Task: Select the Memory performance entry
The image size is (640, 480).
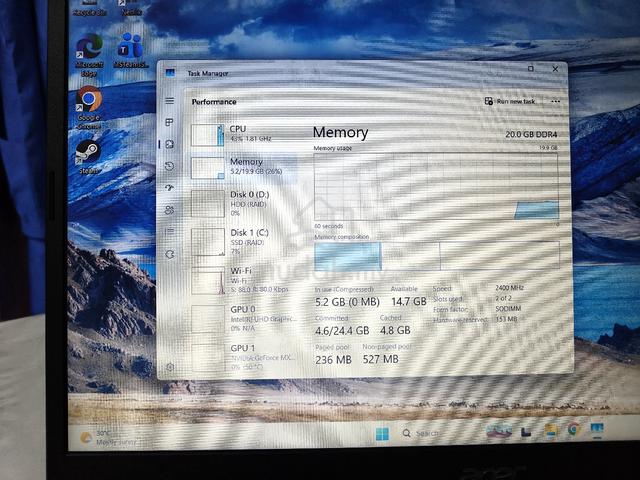Action: tap(244, 167)
